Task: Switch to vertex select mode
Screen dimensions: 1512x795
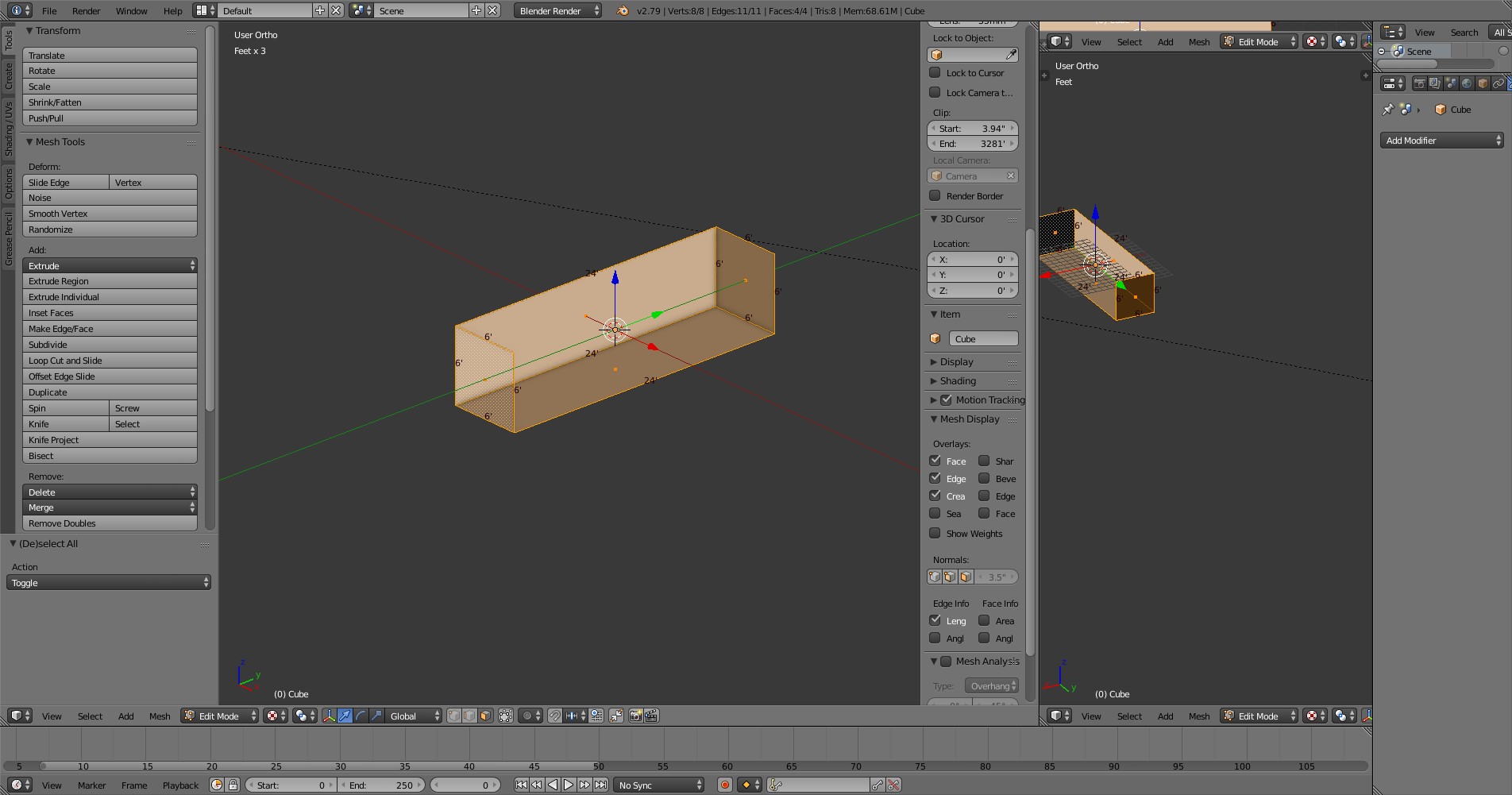Action: 453,716
